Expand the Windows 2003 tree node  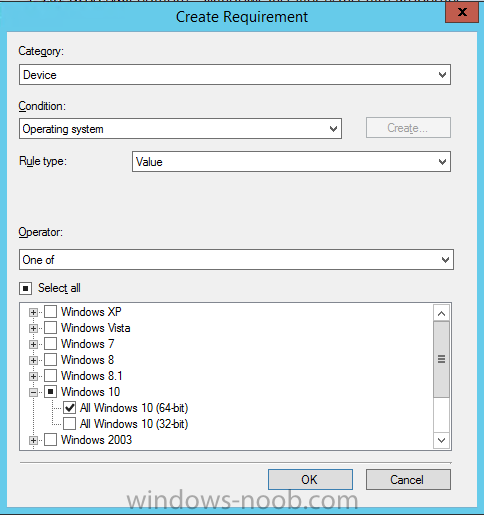point(33,440)
